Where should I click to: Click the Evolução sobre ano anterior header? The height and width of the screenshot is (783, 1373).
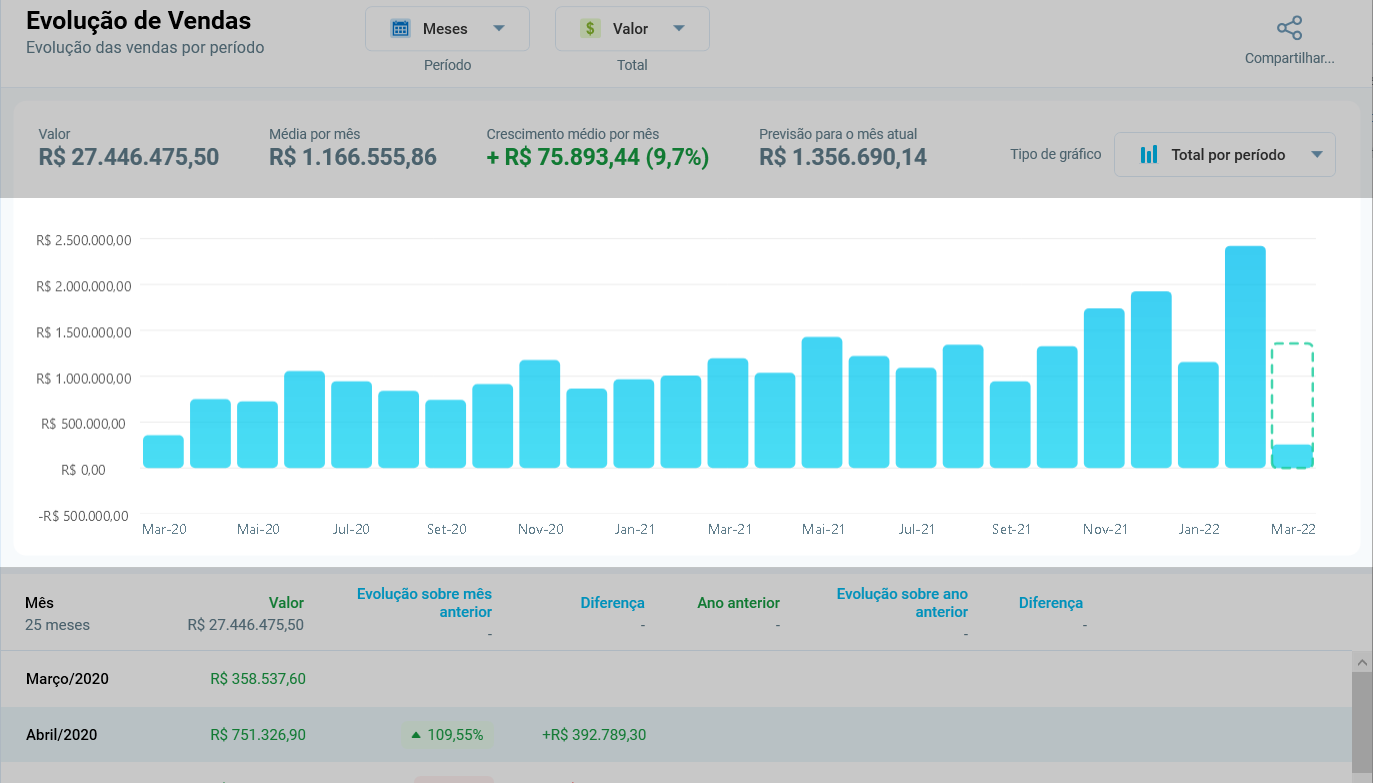tap(902, 603)
